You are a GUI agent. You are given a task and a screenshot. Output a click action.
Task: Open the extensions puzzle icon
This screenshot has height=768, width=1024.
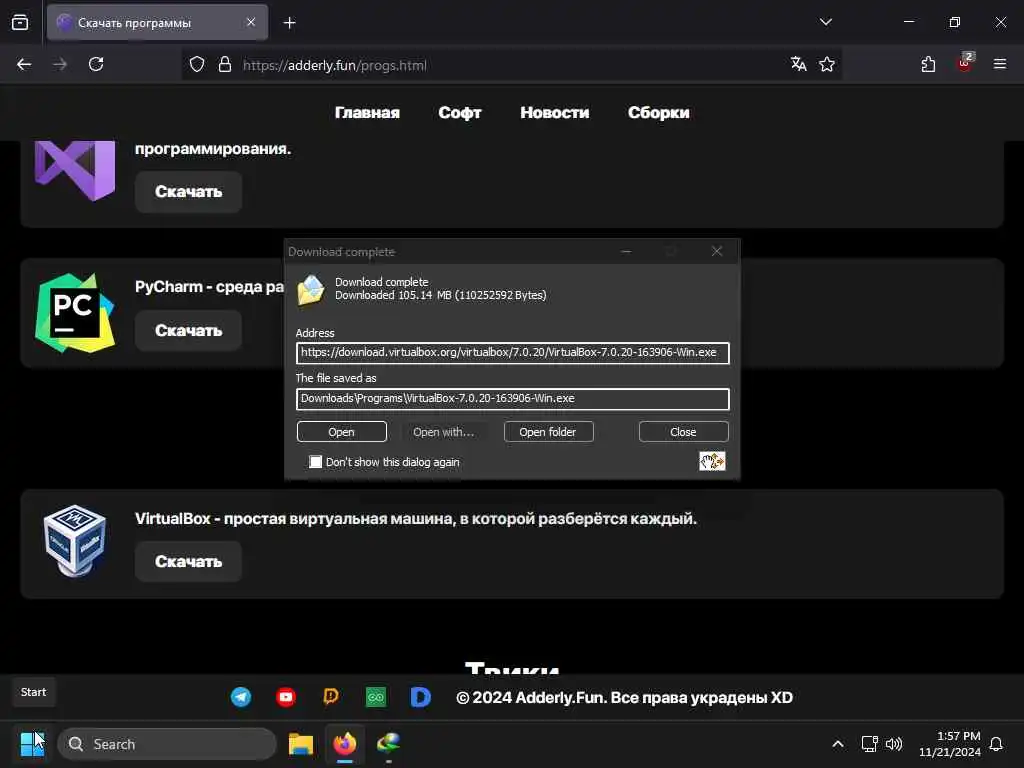928,64
